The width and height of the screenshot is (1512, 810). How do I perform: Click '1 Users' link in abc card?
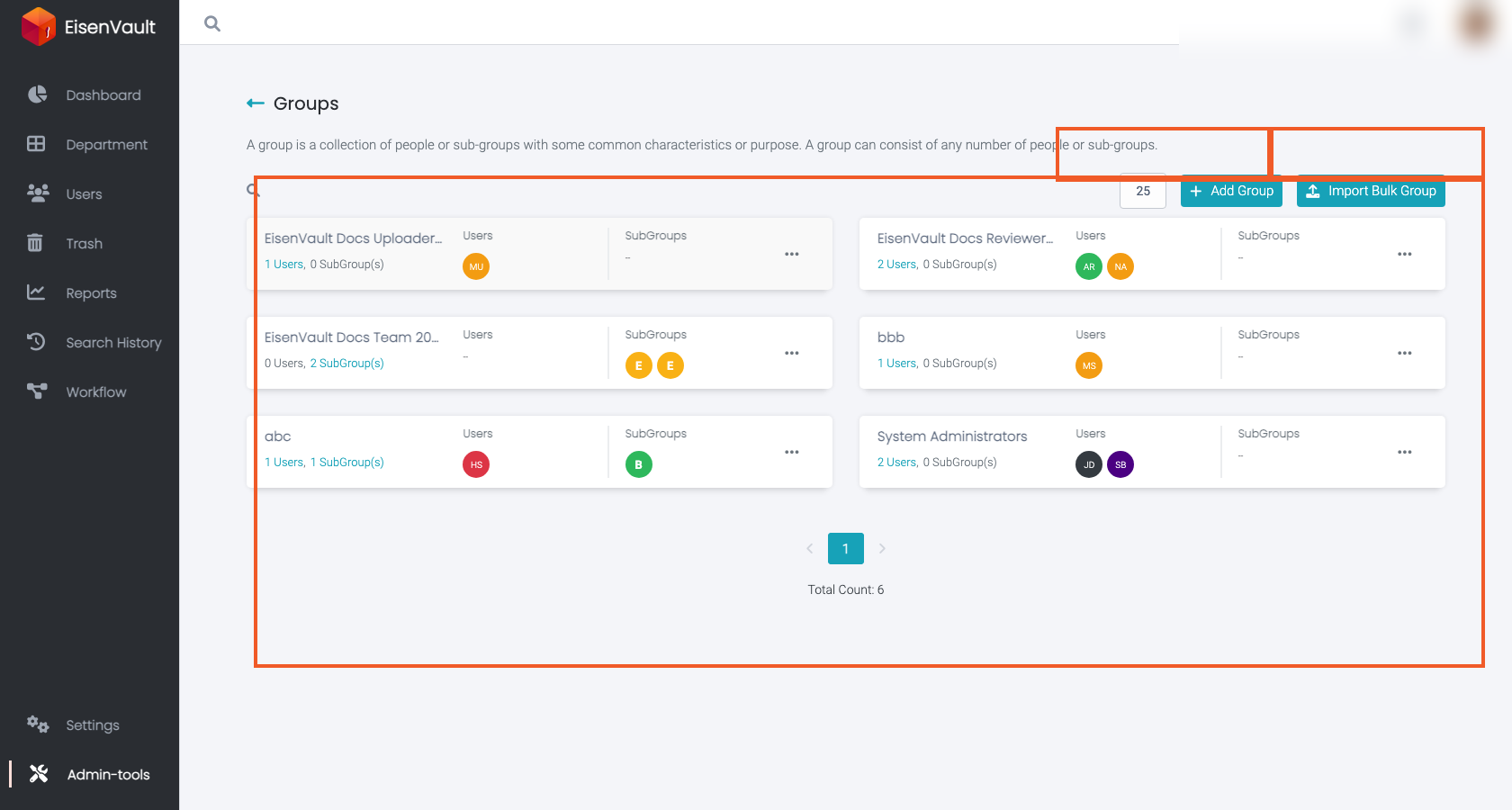(284, 463)
